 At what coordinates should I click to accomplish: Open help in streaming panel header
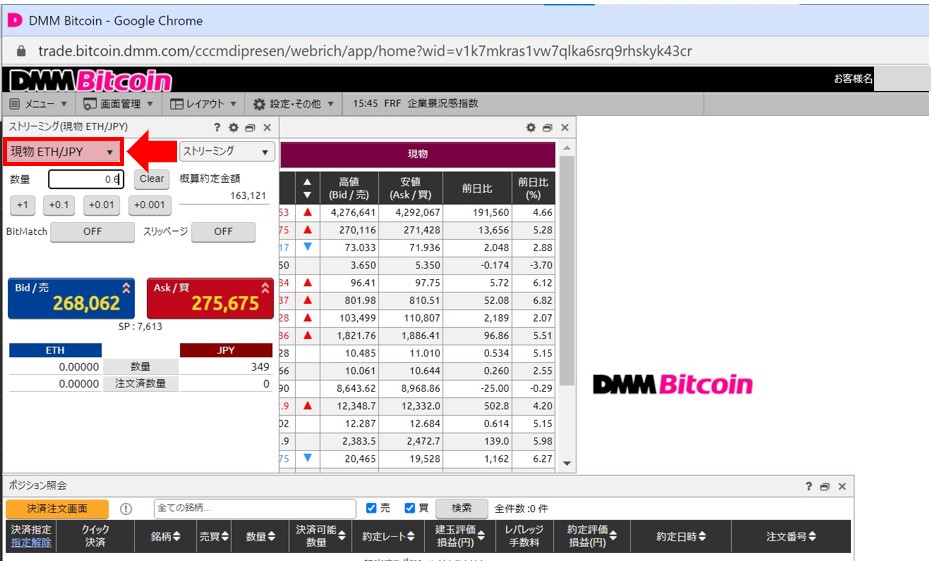[x=217, y=127]
